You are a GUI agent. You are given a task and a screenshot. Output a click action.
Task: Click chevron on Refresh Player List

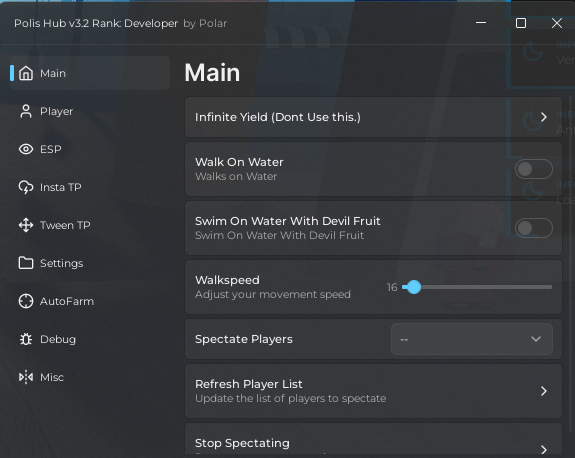pyautogui.click(x=544, y=391)
